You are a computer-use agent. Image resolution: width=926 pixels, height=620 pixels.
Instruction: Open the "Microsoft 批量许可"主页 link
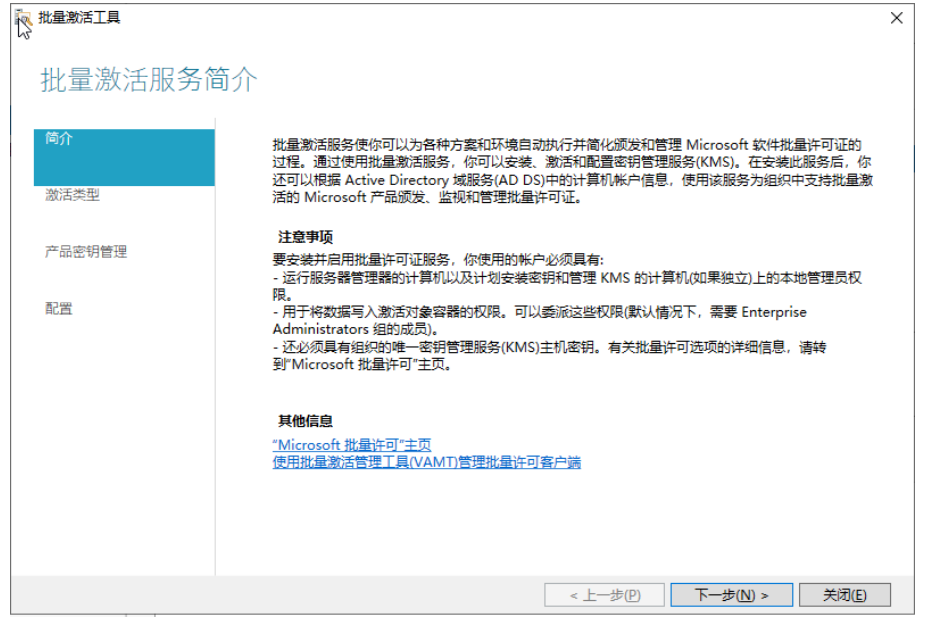tap(351, 445)
